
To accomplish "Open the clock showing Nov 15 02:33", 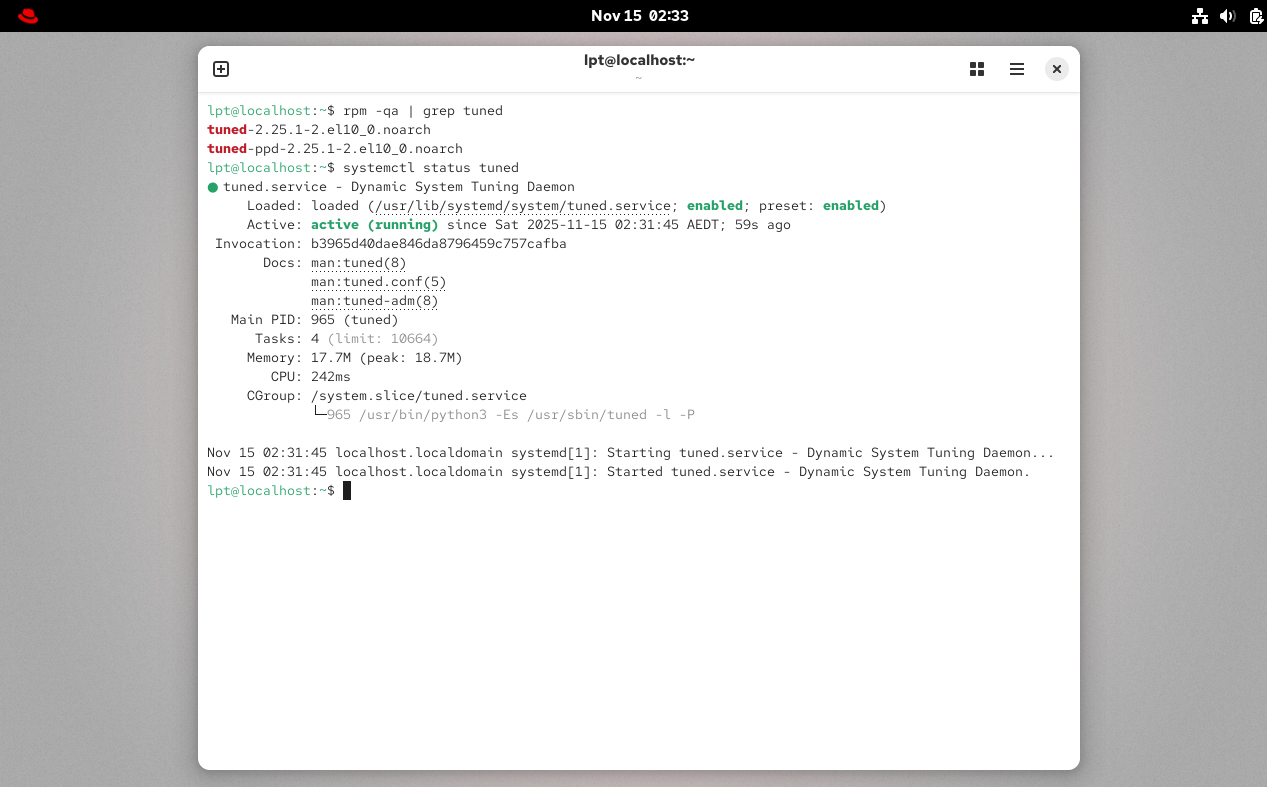I will [x=639, y=16].
